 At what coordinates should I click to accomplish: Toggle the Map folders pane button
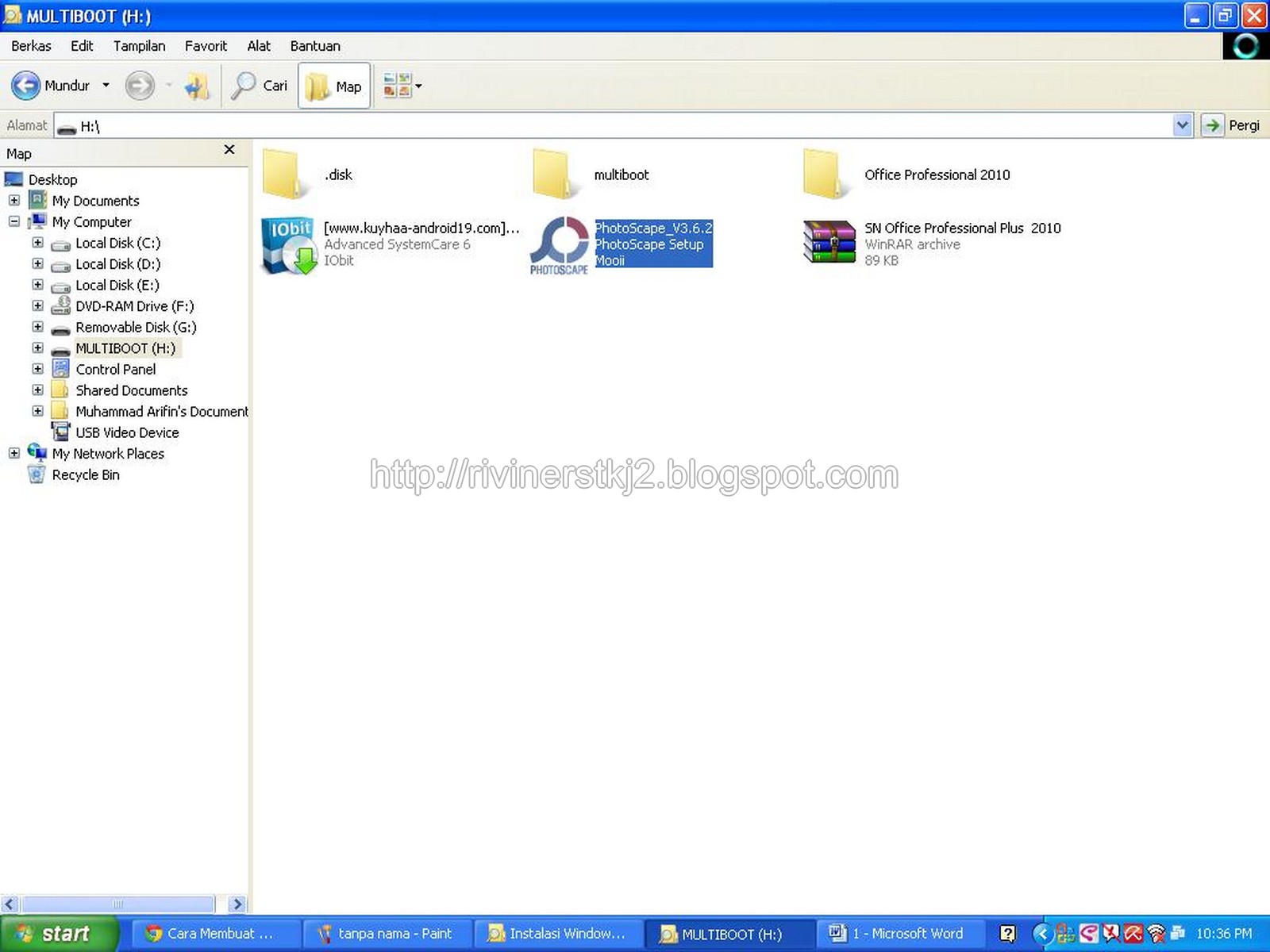pos(334,86)
